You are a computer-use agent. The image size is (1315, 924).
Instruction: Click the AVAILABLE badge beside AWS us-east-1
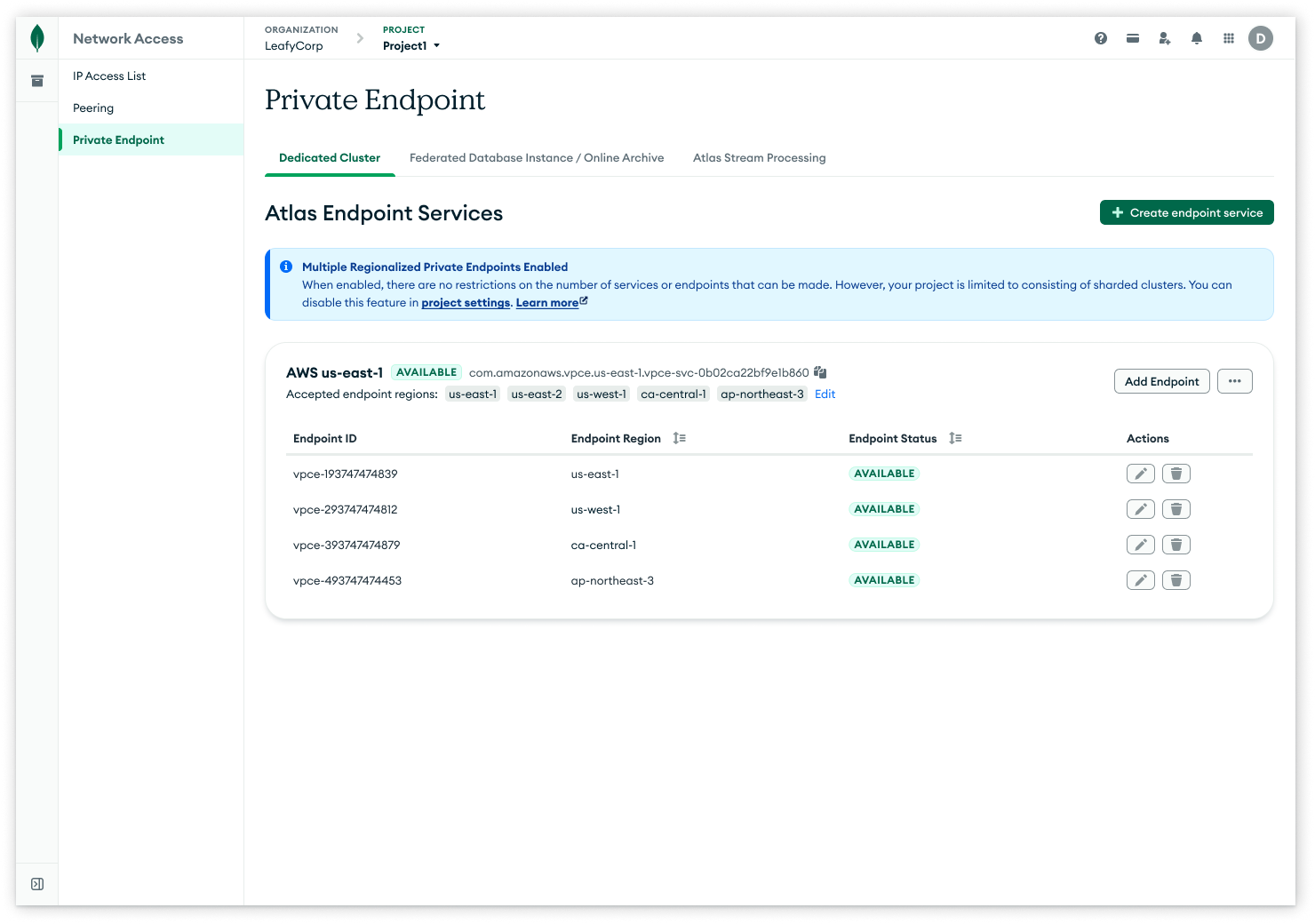426,372
